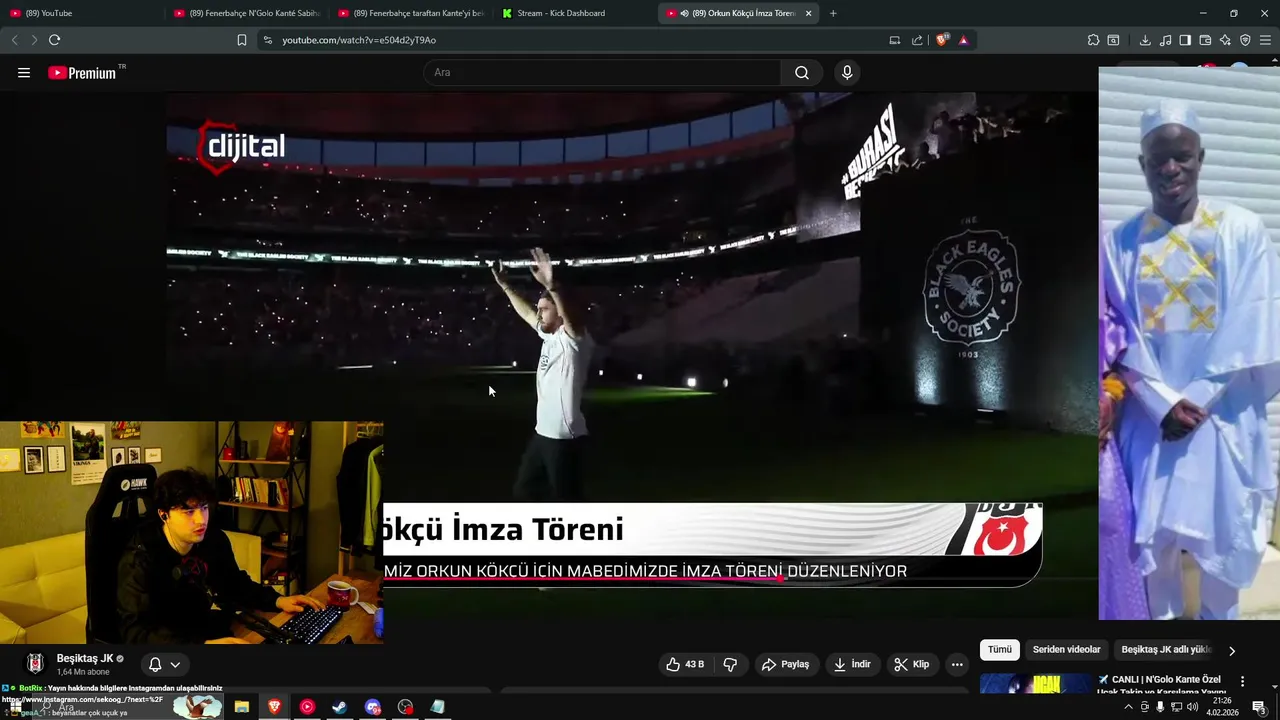Install app via the address bar screen icon
Image resolution: width=1280 pixels, height=720 pixels.
coord(894,40)
